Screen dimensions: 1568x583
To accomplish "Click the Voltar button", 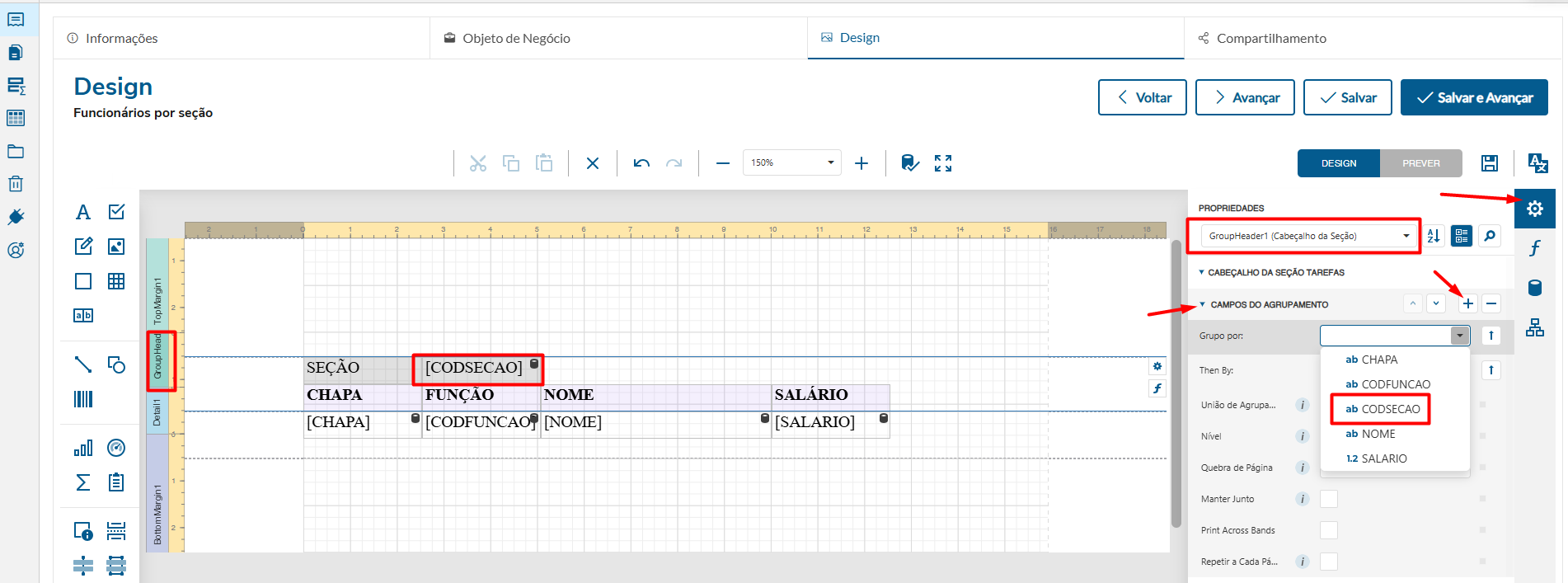I will (x=1143, y=97).
